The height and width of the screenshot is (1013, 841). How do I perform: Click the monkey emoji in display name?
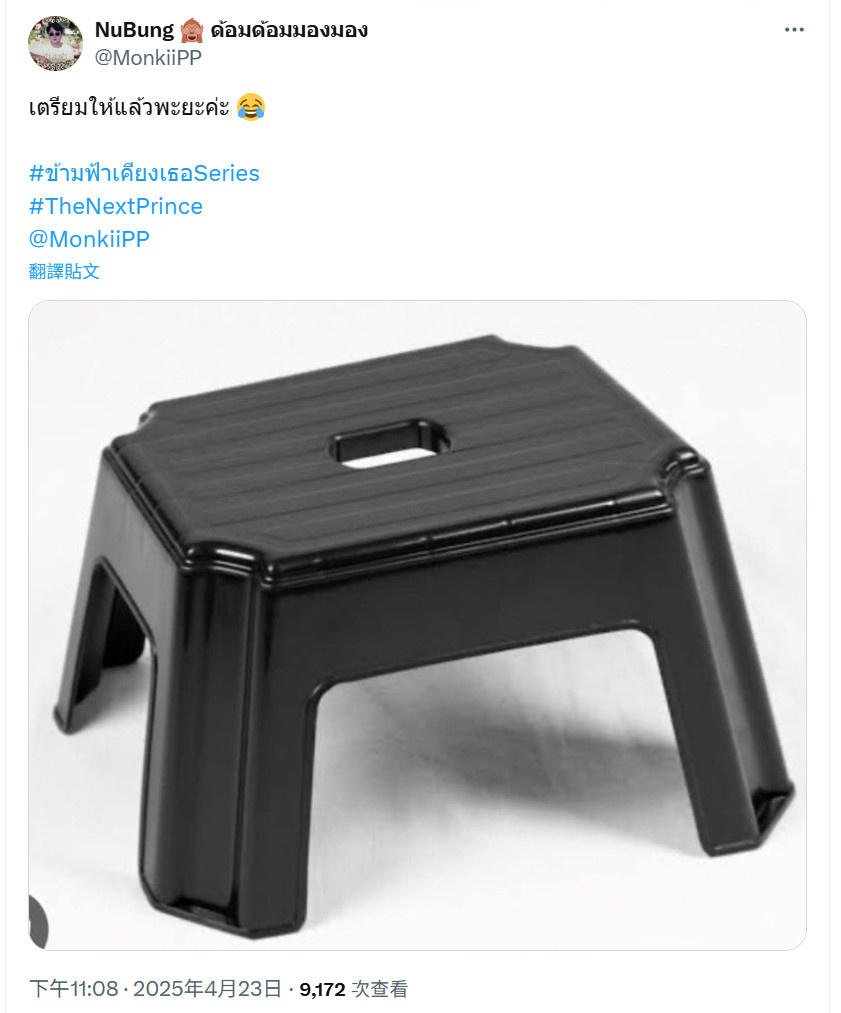click(x=192, y=30)
